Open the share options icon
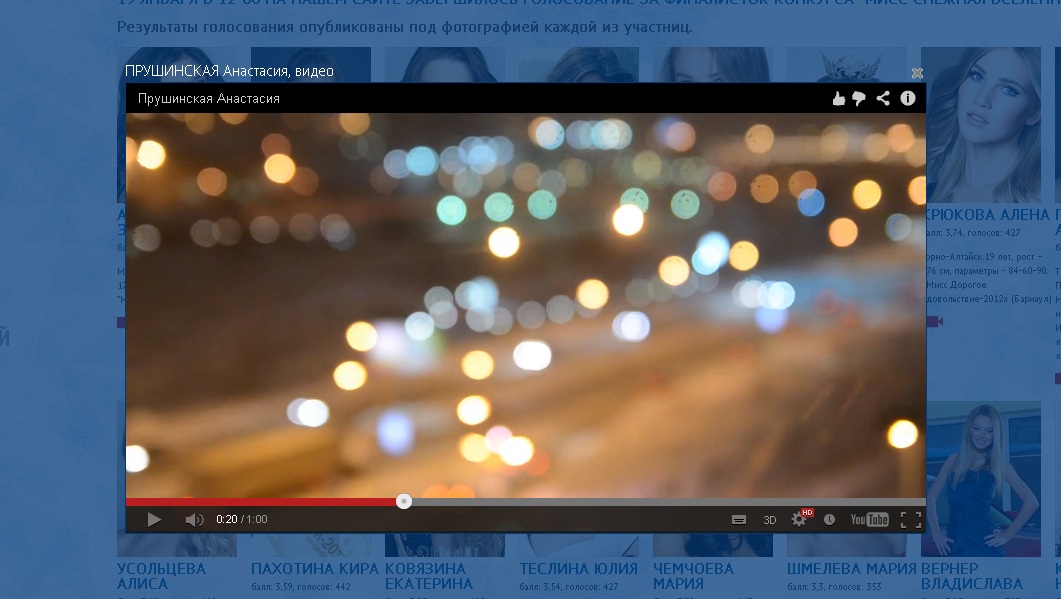The image size is (1061, 599). point(883,99)
